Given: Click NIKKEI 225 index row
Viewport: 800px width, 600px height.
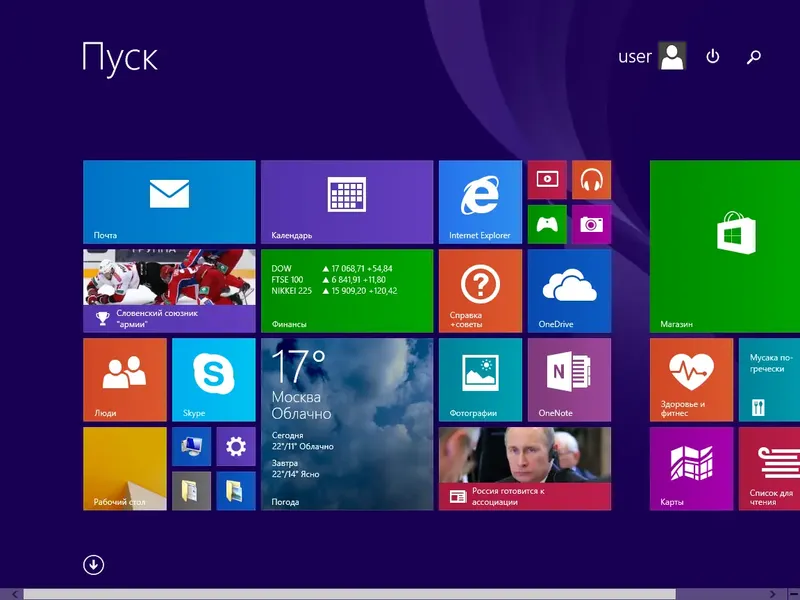Looking at the screenshot, I should 334,291.
